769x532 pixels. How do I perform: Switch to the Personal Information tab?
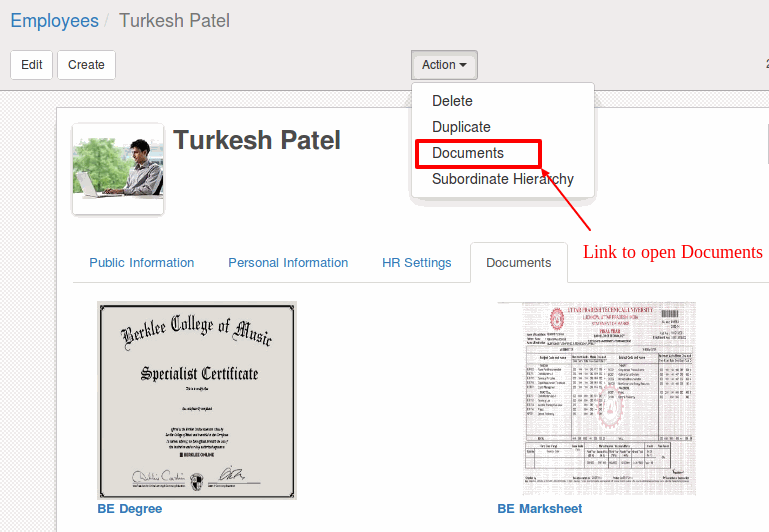point(288,263)
